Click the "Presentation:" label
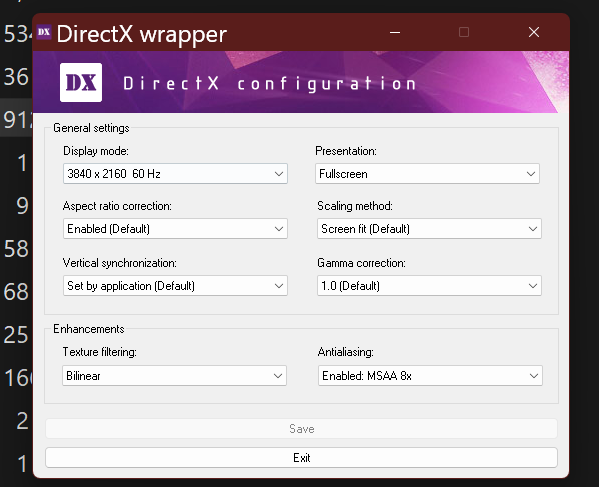The image size is (599, 487). [346, 151]
